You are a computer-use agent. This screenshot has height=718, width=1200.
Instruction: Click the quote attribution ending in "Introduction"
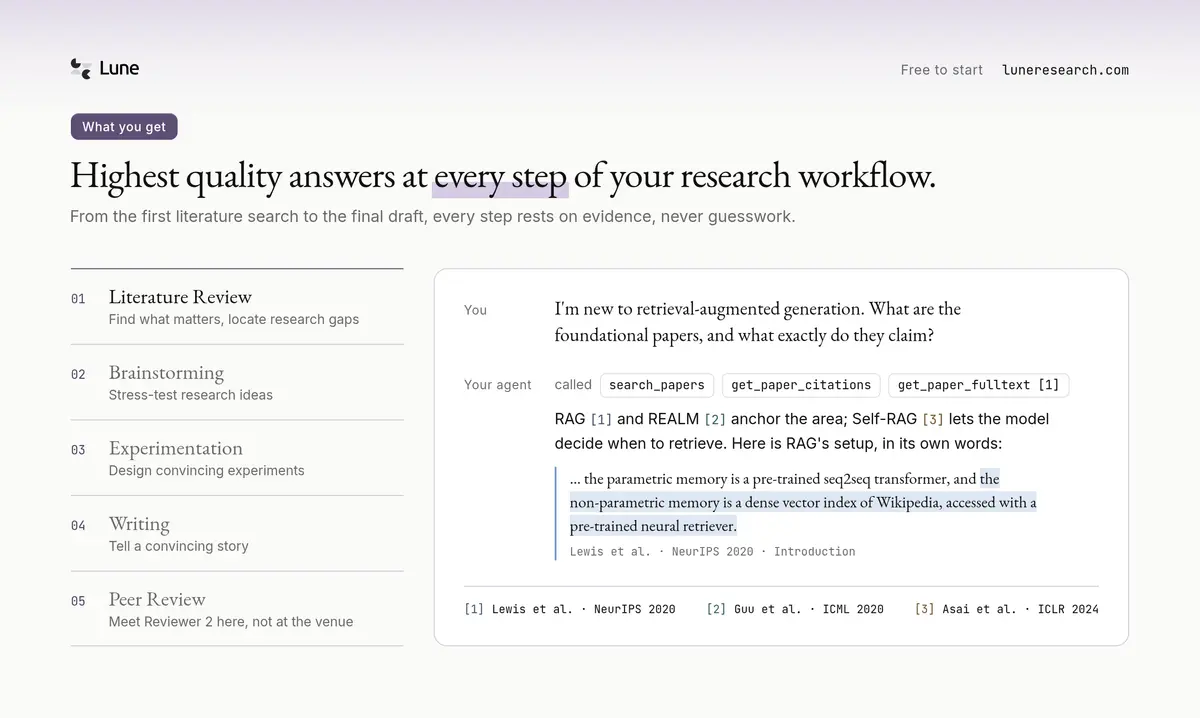point(712,551)
